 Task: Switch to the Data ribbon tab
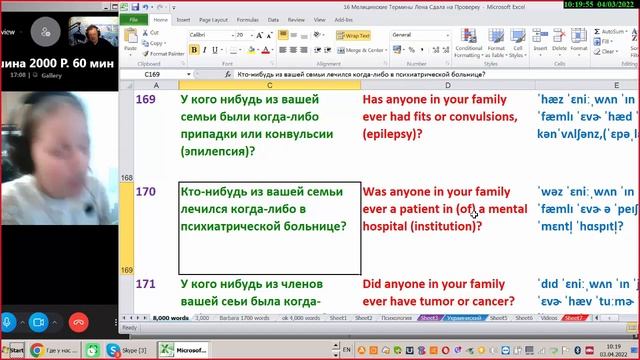(273, 20)
